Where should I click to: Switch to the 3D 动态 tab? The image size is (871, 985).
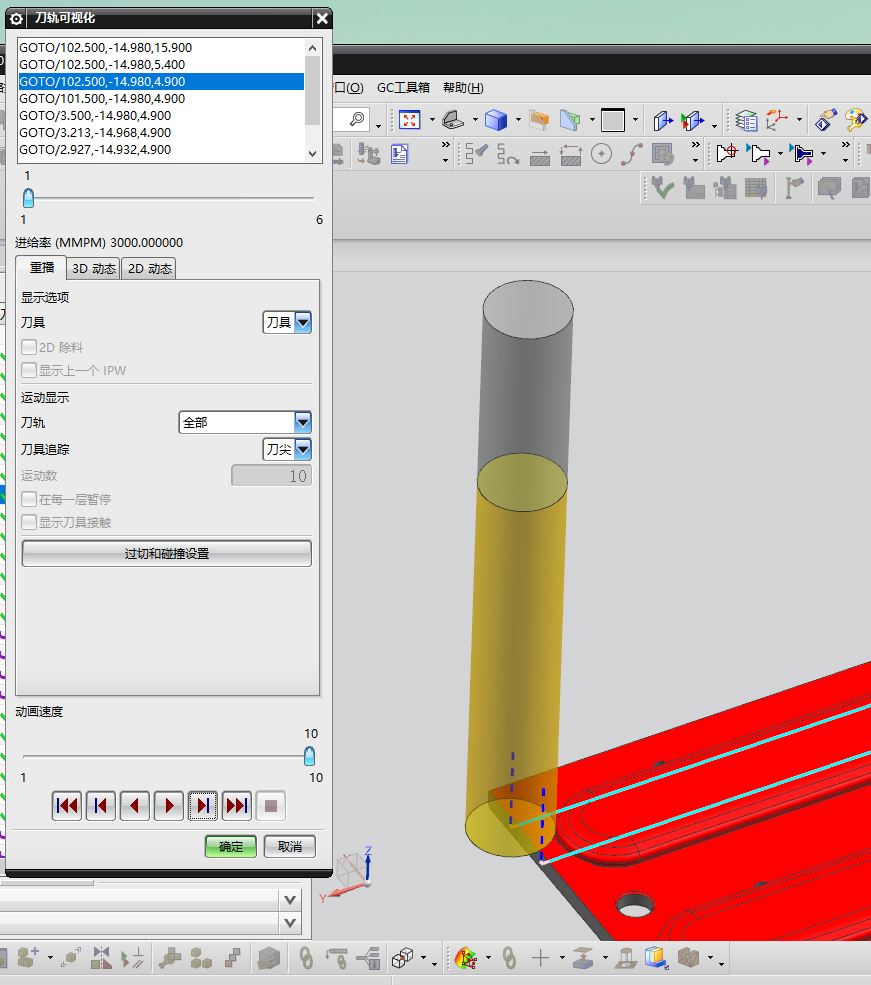point(94,269)
